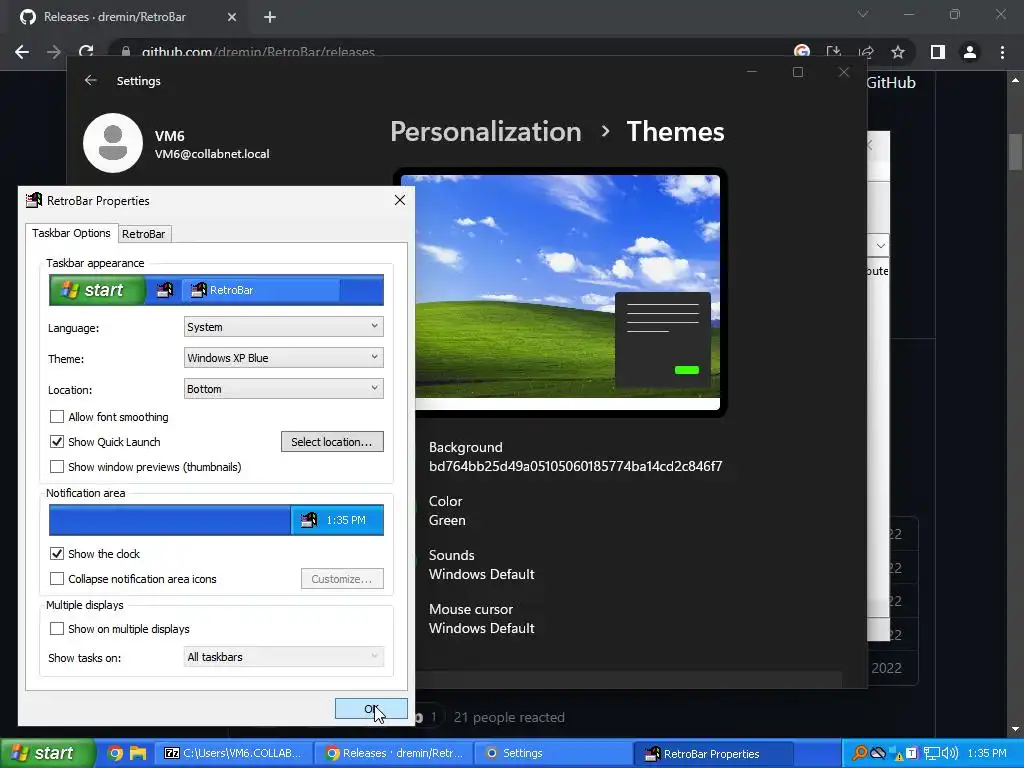This screenshot has height=768, width=1024.
Task: Check Collapse notification area icons
Action: [57, 579]
